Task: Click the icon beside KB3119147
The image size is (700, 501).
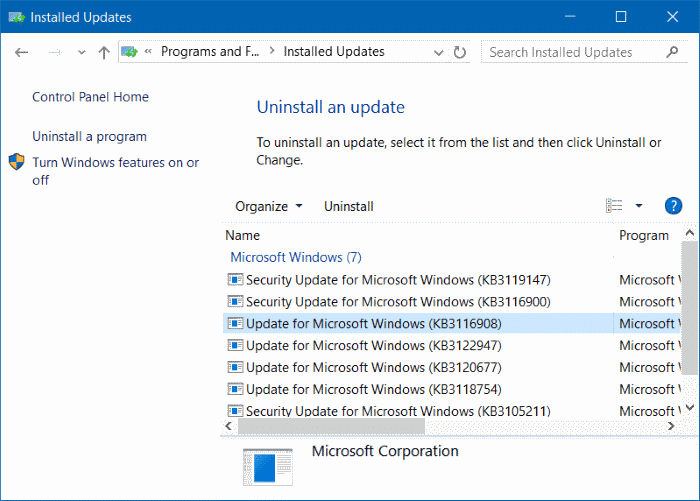Action: tap(235, 280)
